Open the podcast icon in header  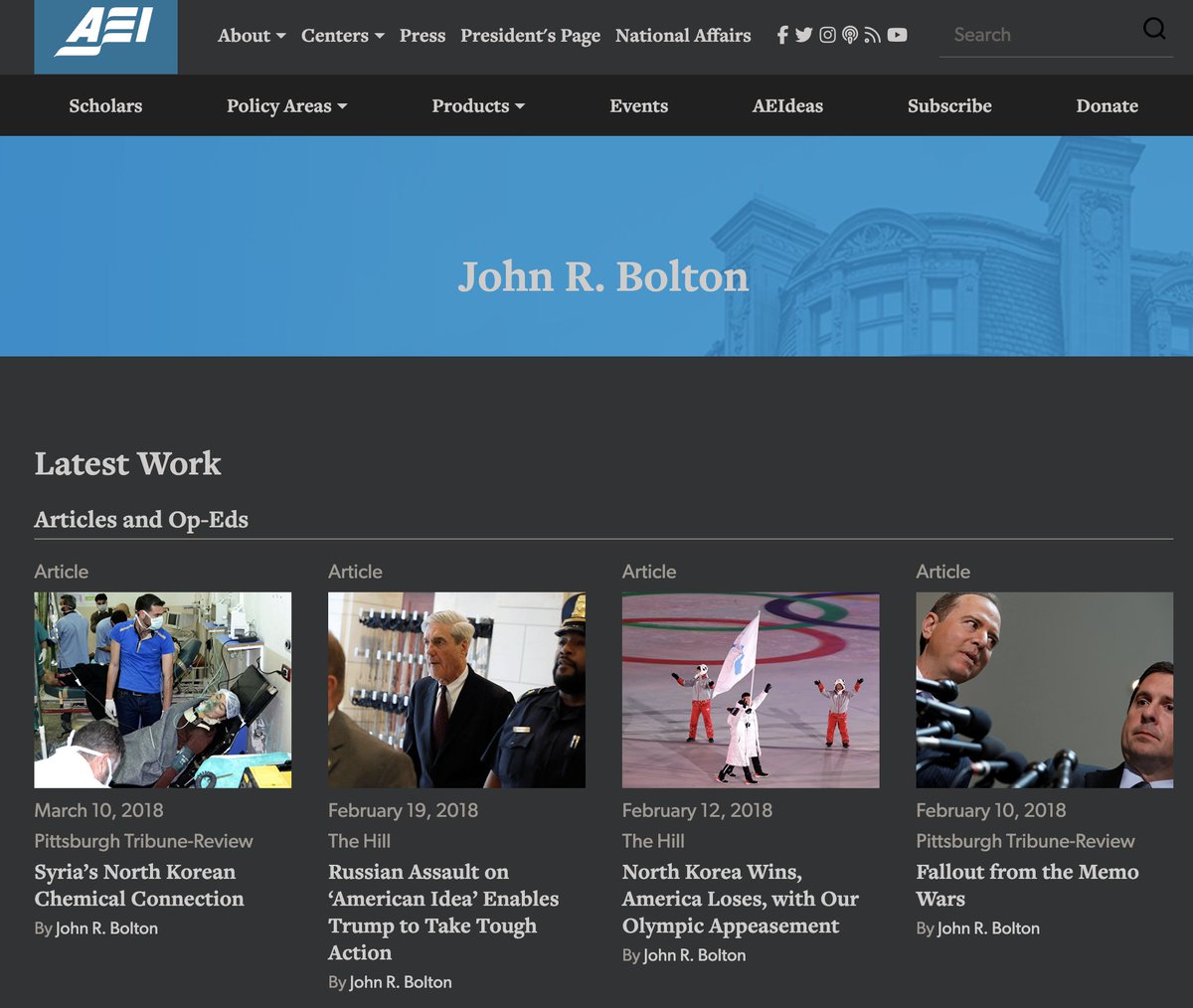click(850, 35)
